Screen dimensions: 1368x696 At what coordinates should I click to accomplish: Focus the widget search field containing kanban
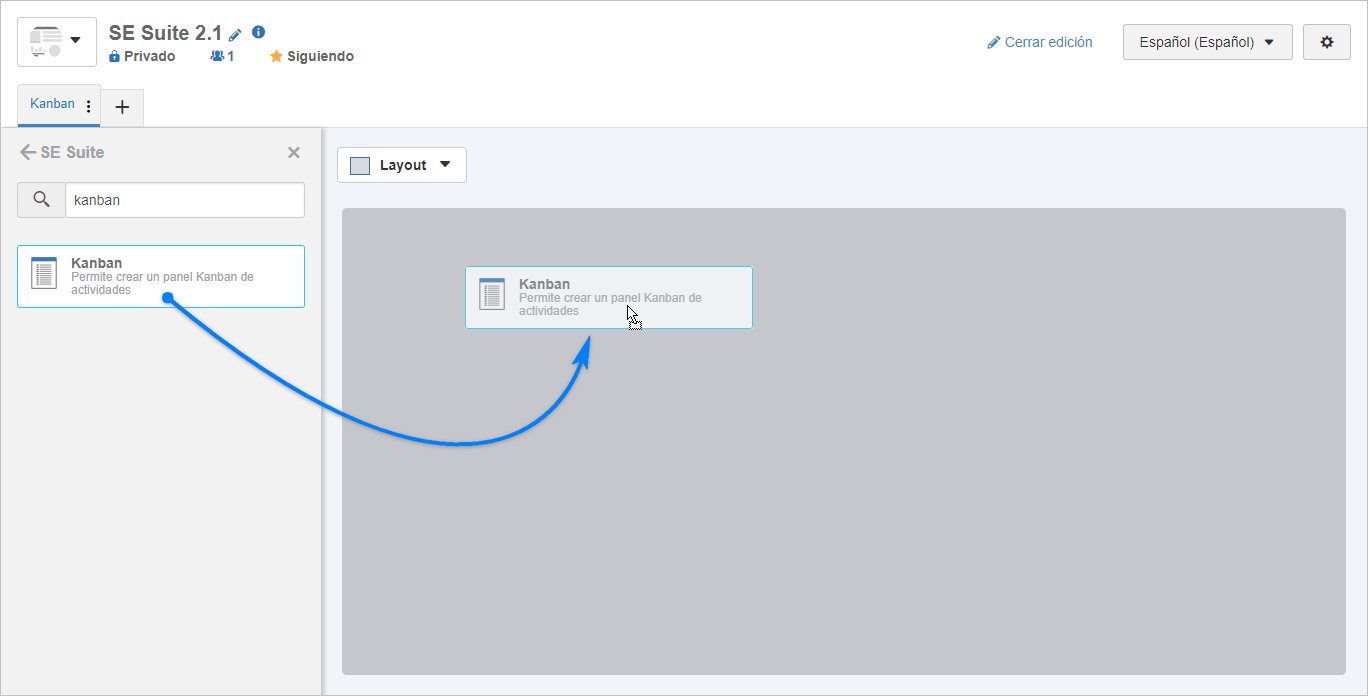click(x=185, y=200)
